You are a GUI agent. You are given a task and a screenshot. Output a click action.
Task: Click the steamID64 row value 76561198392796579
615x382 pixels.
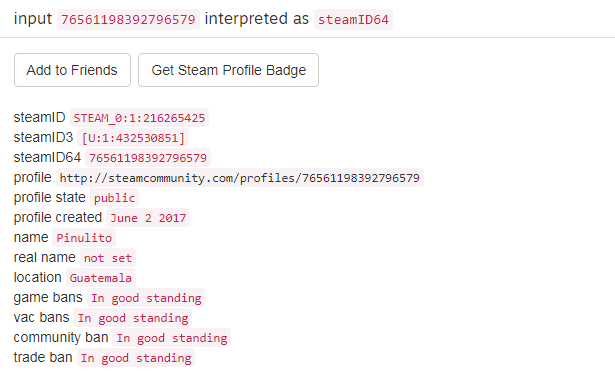148,158
